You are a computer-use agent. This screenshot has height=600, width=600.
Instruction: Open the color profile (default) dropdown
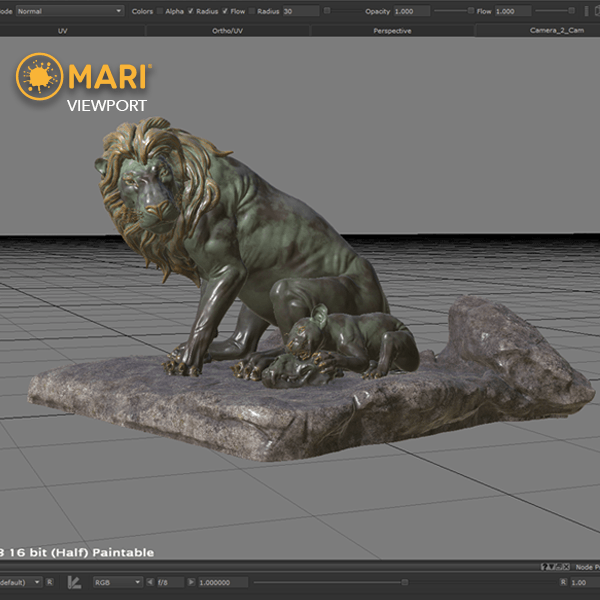pyautogui.click(x=21, y=582)
